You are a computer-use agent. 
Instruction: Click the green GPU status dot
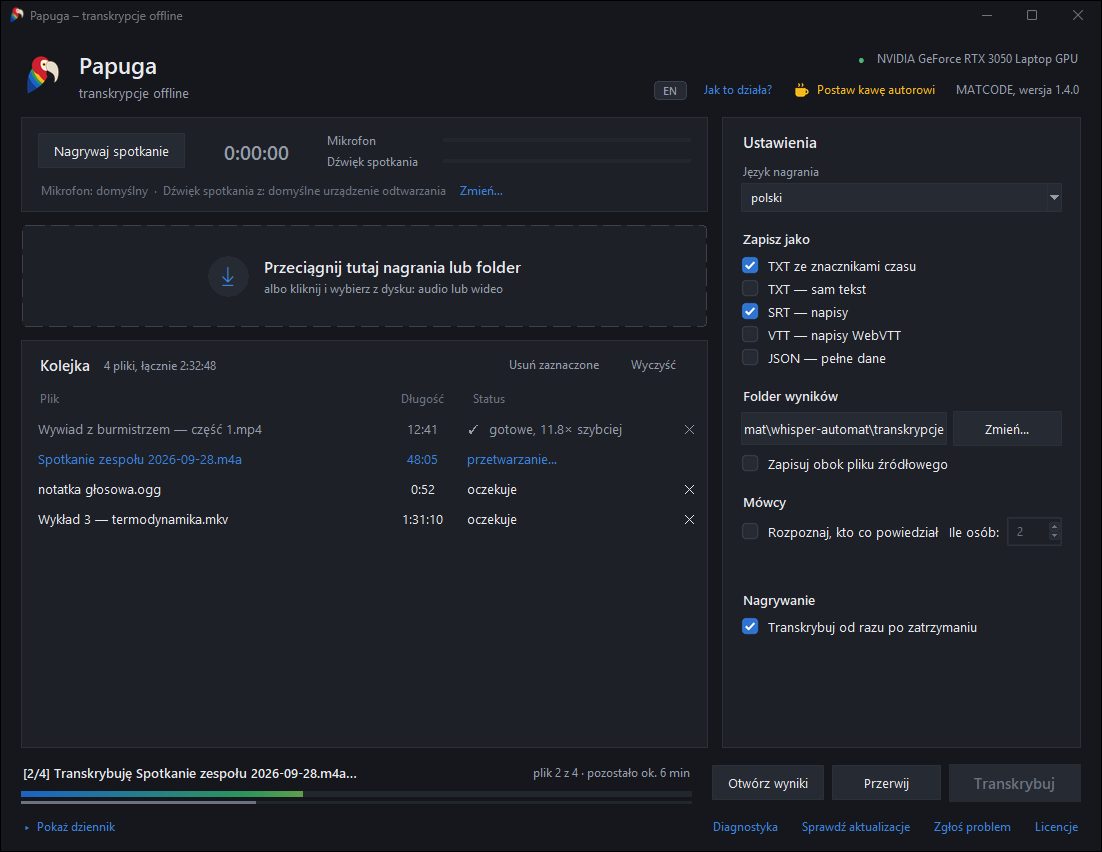[862, 60]
